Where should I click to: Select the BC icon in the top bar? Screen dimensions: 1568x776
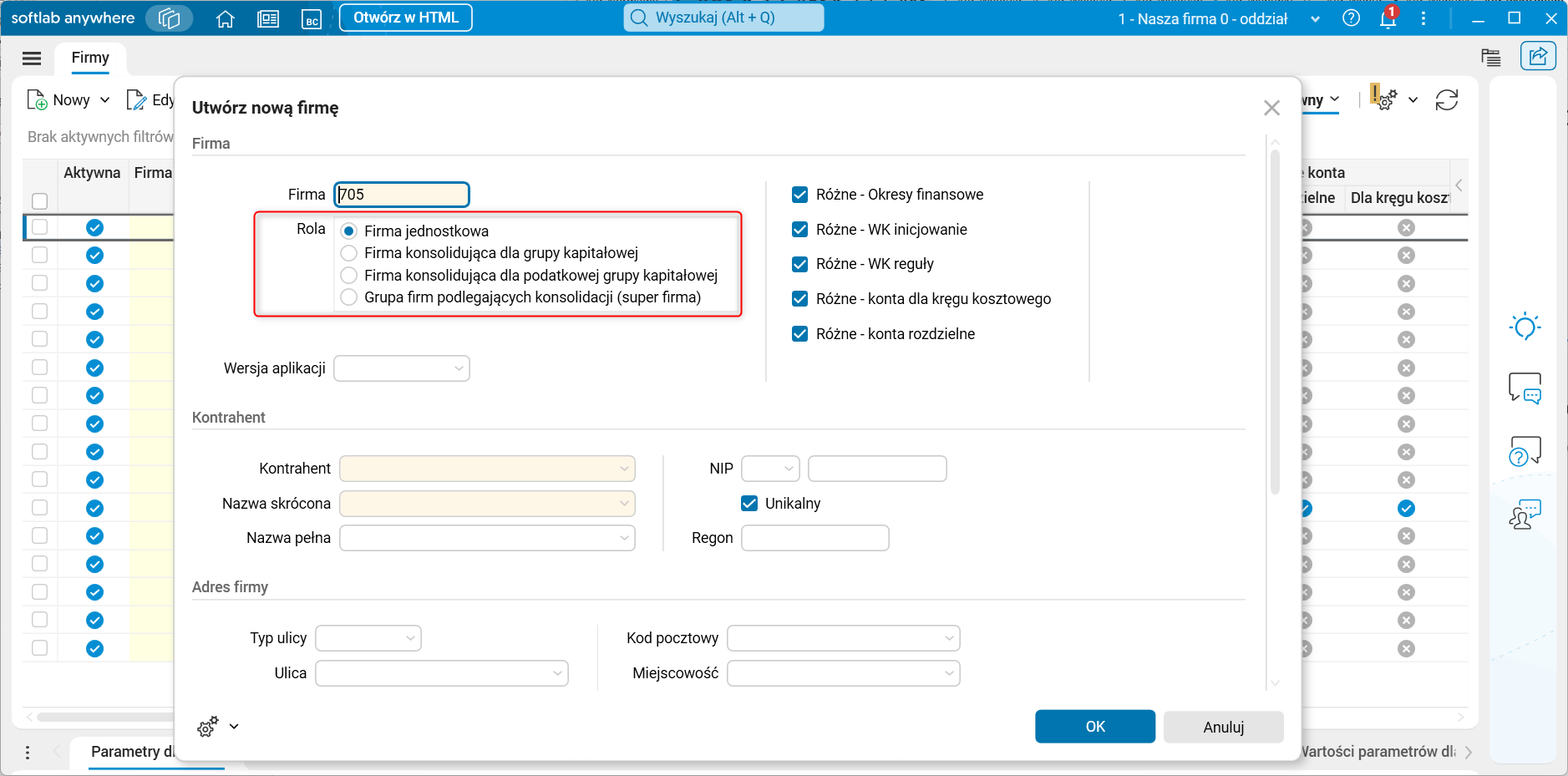[312, 18]
